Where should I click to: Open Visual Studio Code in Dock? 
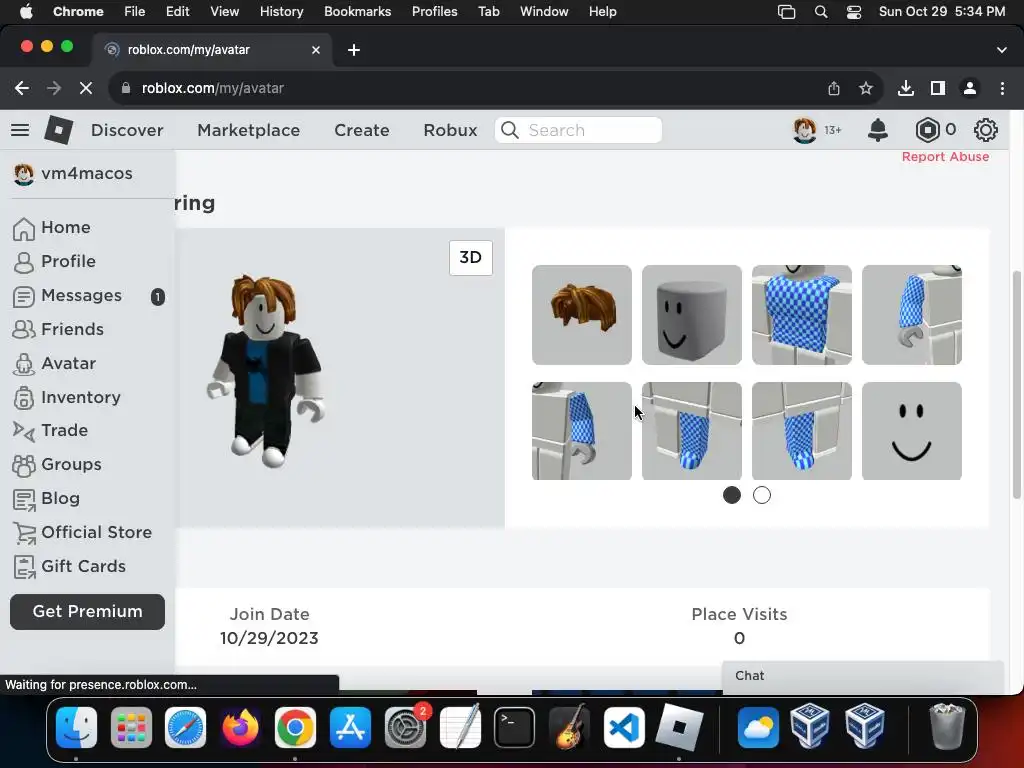click(624, 728)
